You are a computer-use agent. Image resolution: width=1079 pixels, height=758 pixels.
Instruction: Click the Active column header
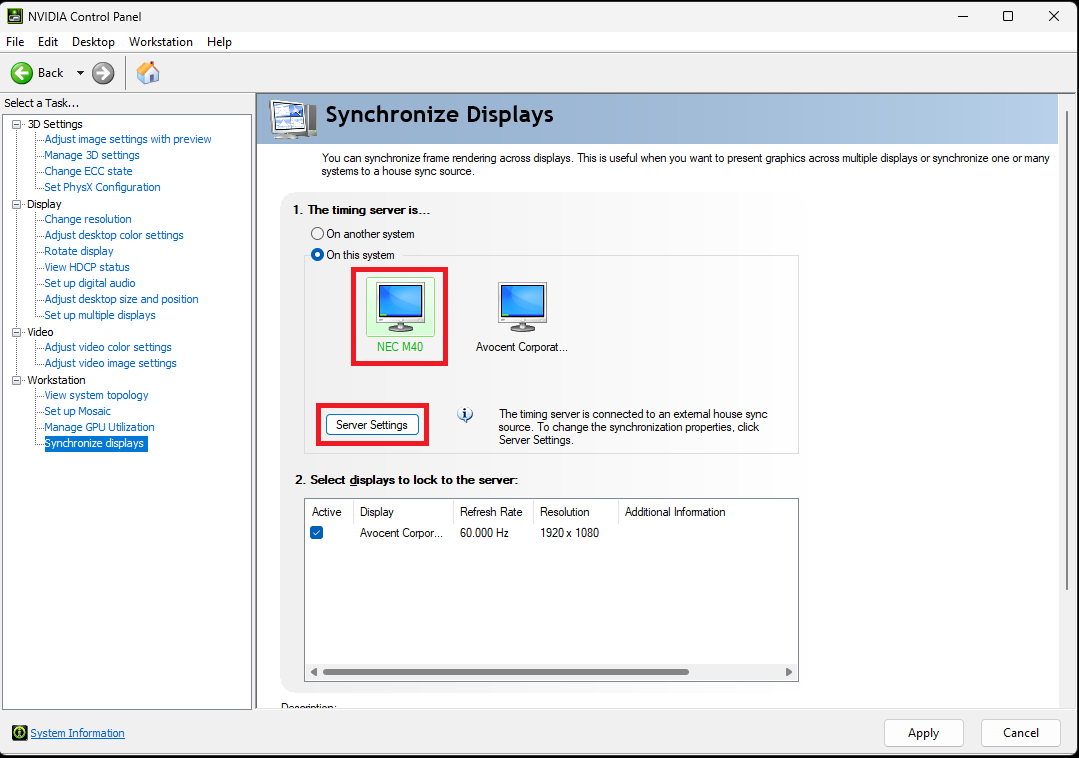pyautogui.click(x=329, y=512)
